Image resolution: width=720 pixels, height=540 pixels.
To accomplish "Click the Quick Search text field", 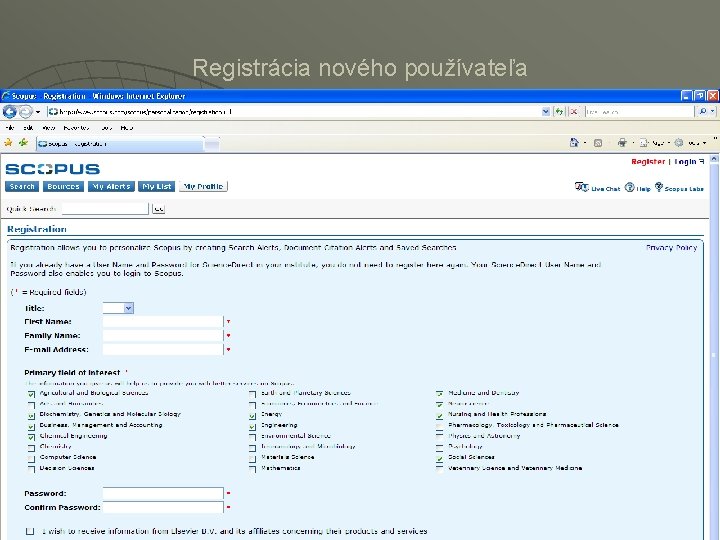I will pyautogui.click(x=105, y=209).
